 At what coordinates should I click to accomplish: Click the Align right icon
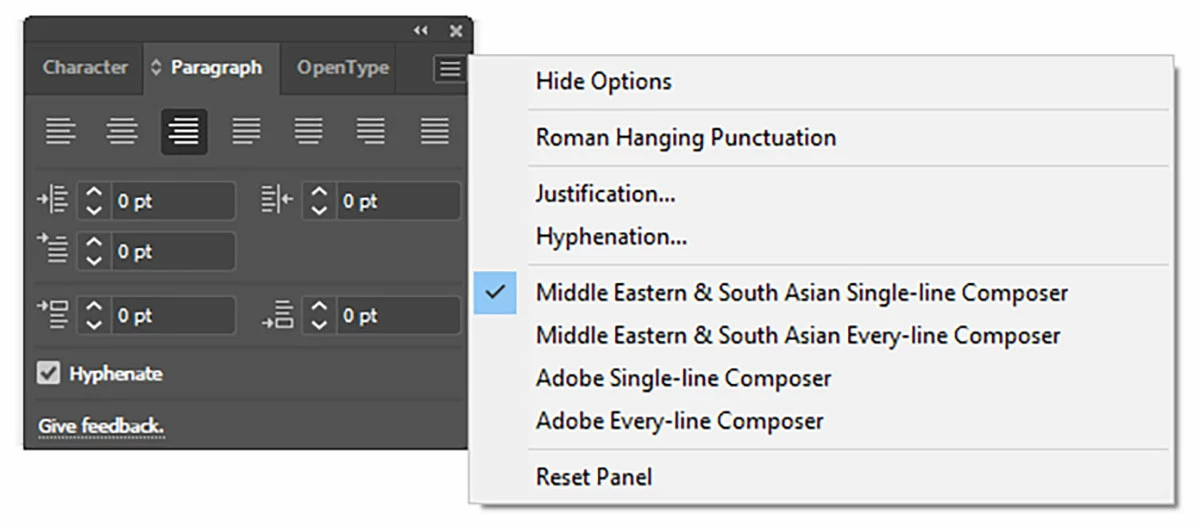[x=184, y=131]
